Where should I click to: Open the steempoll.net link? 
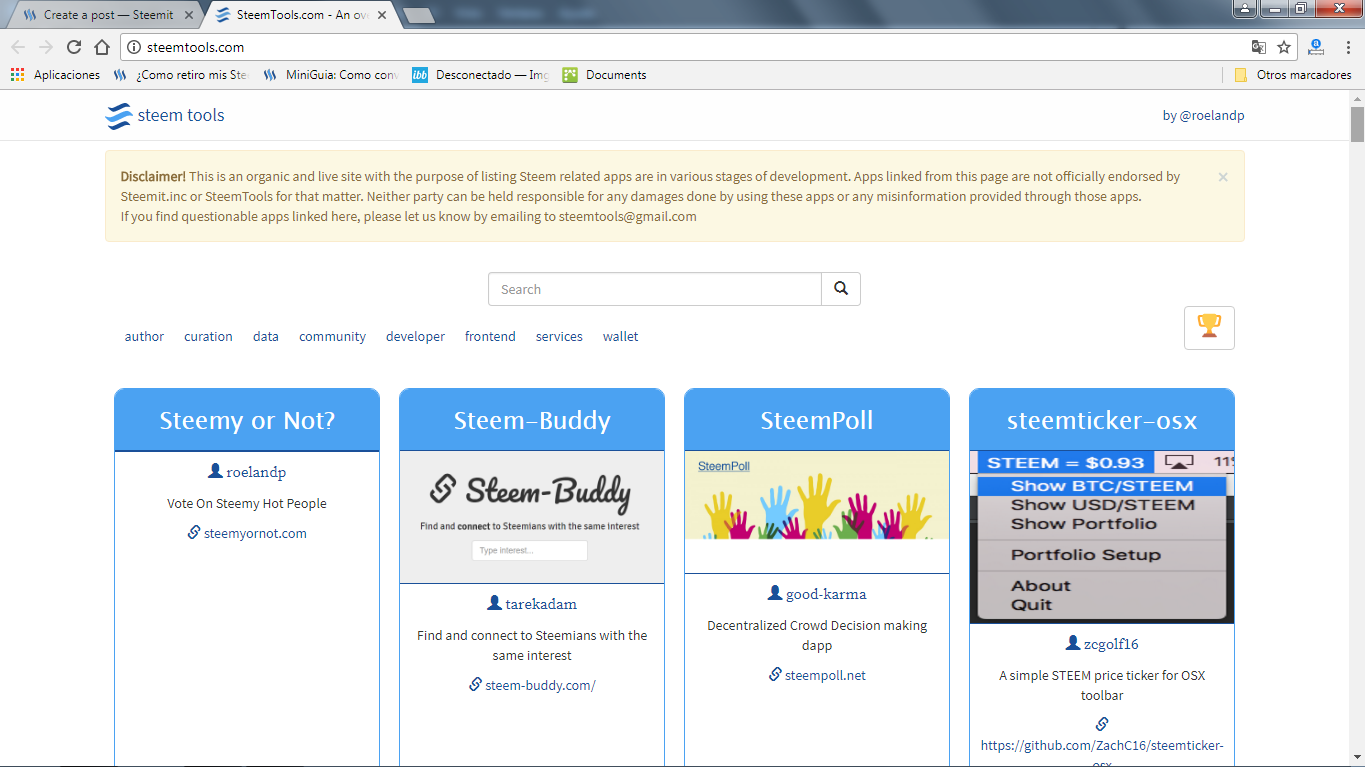pyautogui.click(x=825, y=675)
